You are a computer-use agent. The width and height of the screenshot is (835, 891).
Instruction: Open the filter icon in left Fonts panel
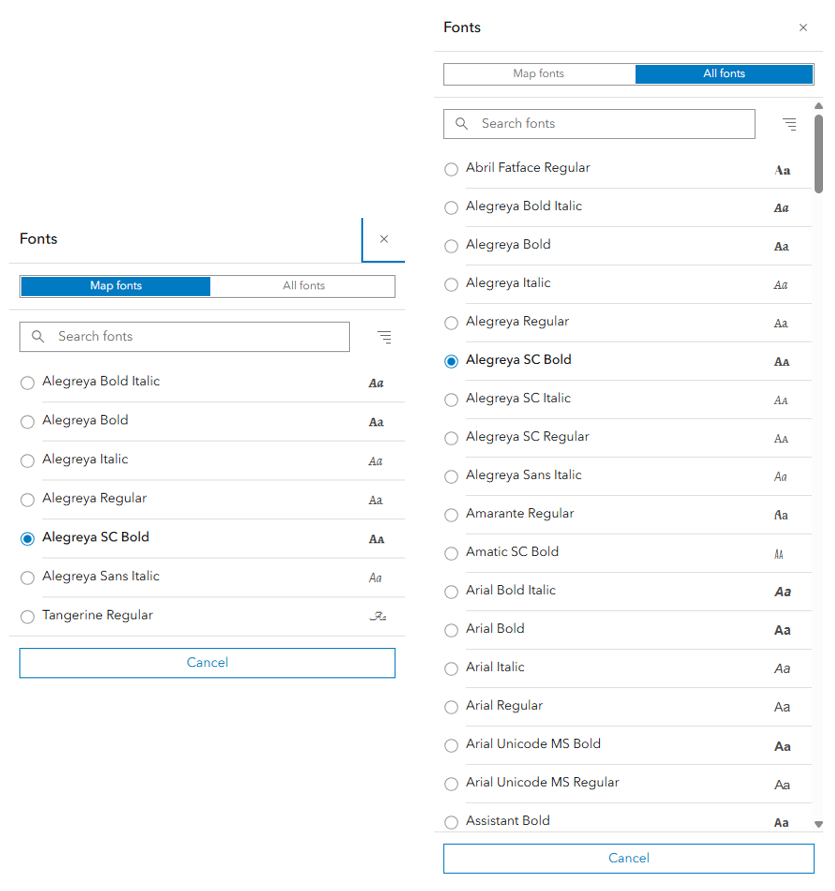384,337
